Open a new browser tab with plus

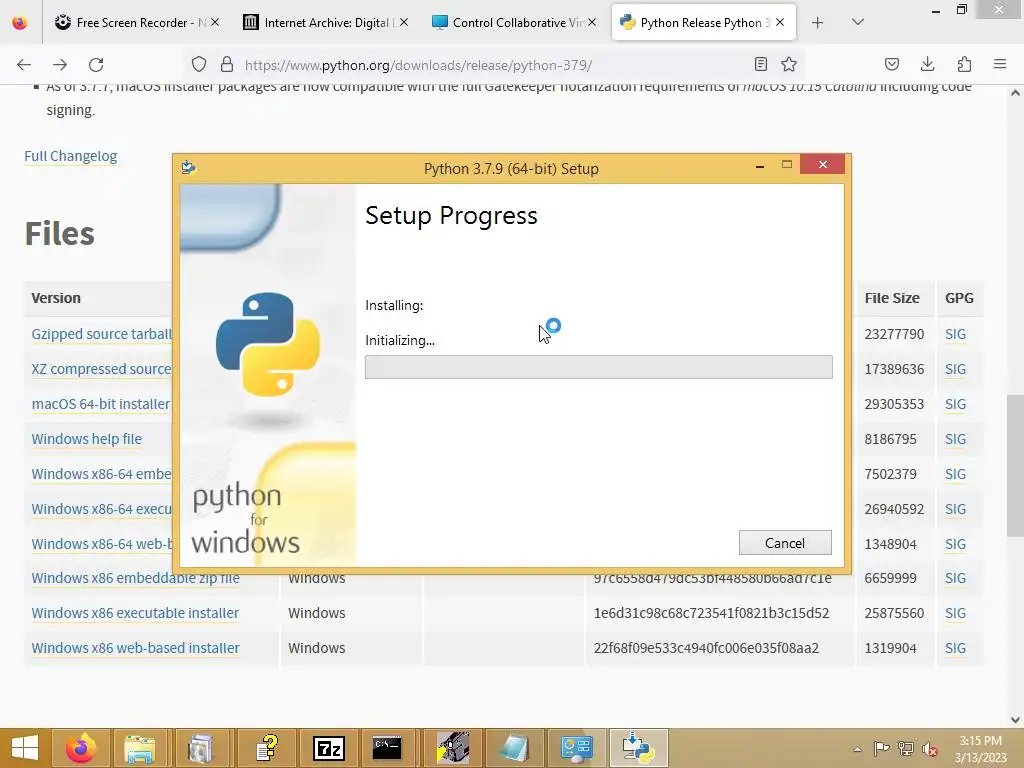point(818,23)
